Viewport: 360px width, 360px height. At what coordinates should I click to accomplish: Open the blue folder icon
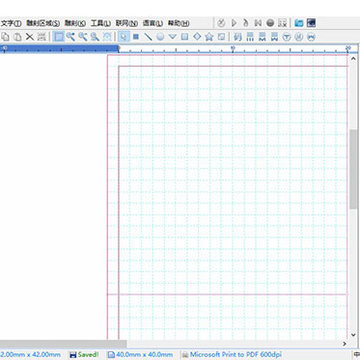point(299,23)
